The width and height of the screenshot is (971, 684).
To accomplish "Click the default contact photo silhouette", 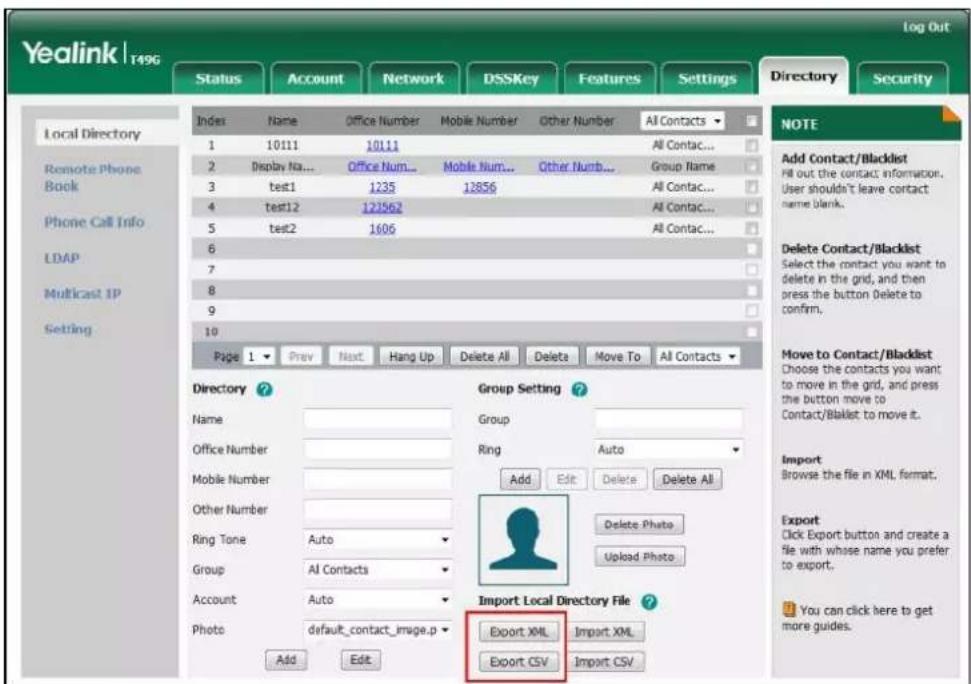I will tap(523, 540).
